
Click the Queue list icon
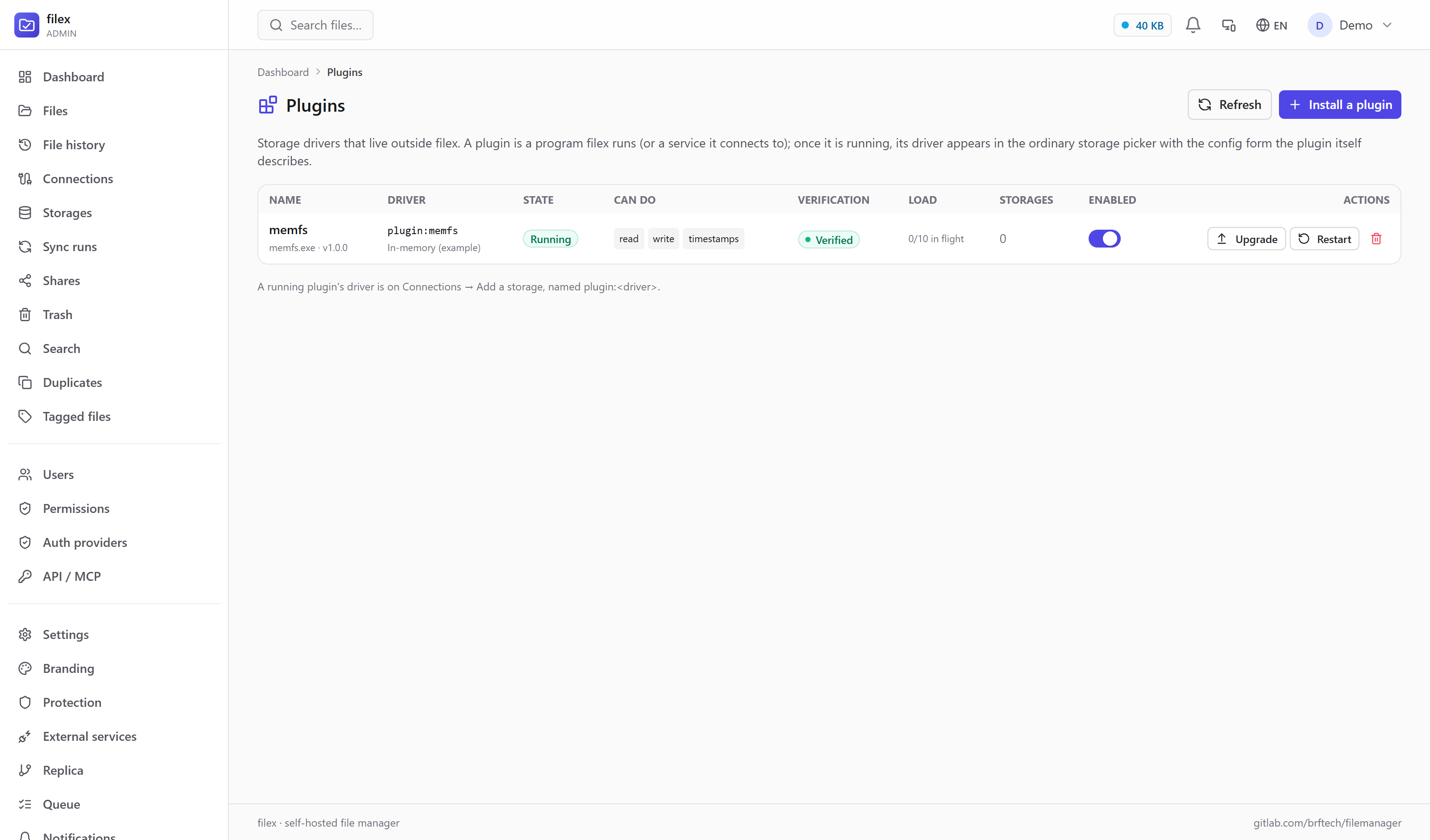tap(25, 804)
